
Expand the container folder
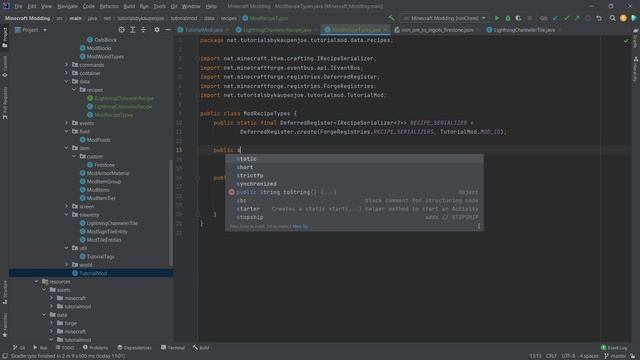pyautogui.click(x=67, y=73)
